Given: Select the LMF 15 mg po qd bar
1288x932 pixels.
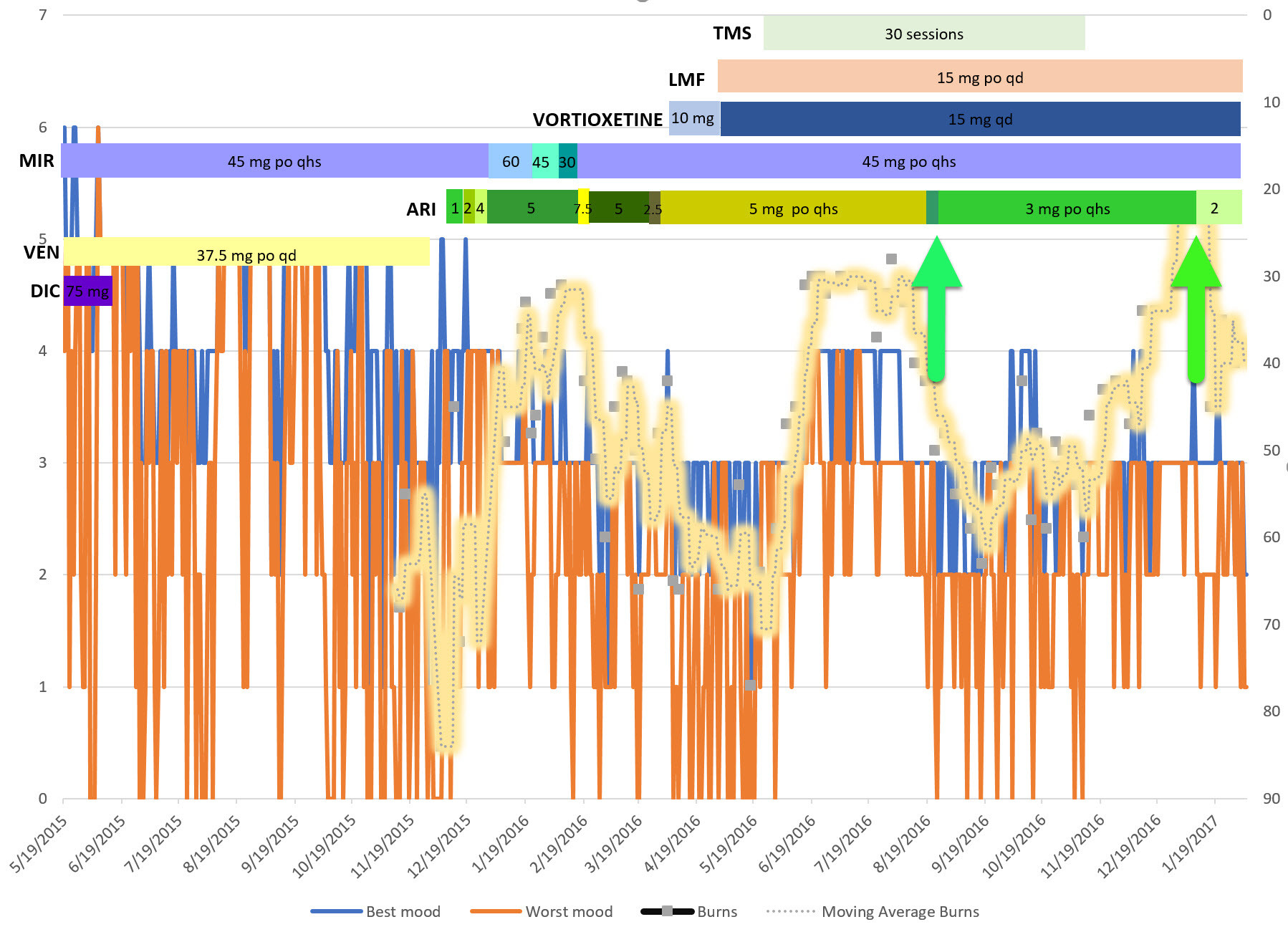Looking at the screenshot, I should click(x=980, y=77).
